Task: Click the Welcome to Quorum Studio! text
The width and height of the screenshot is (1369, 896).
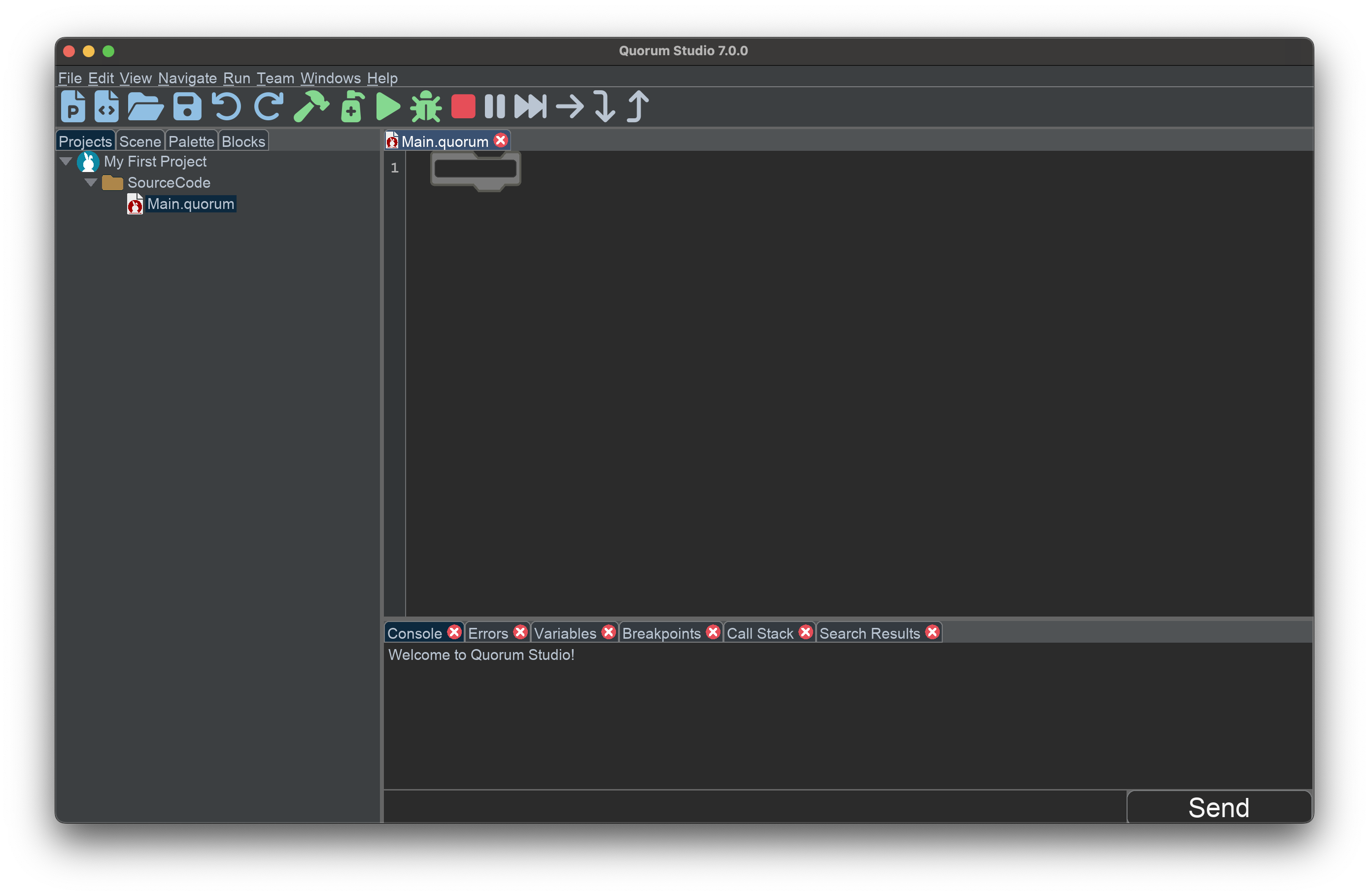Action: (x=481, y=655)
